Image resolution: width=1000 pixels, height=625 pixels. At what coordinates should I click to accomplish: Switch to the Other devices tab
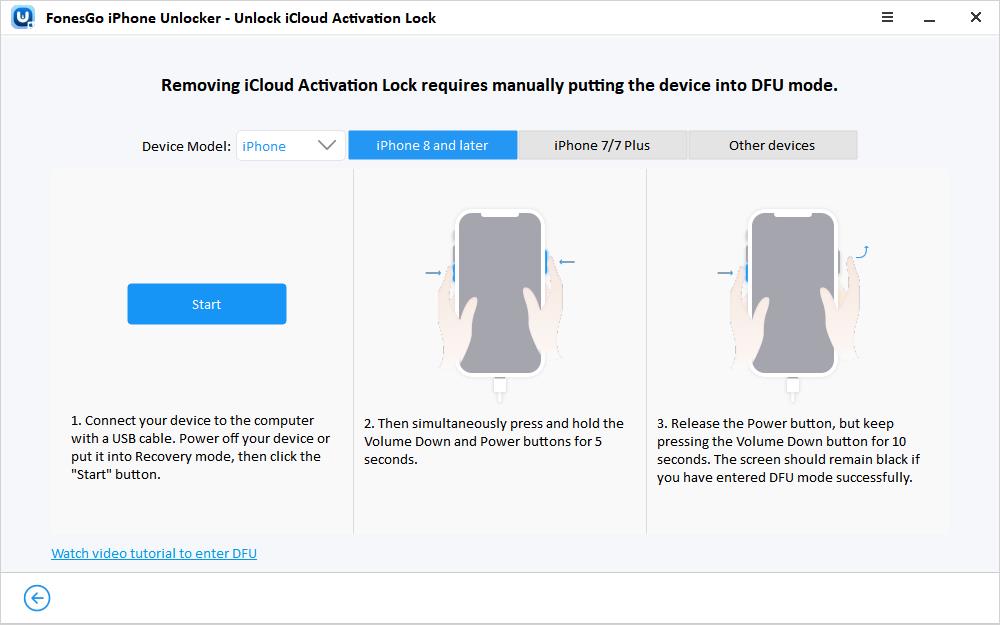pos(772,145)
